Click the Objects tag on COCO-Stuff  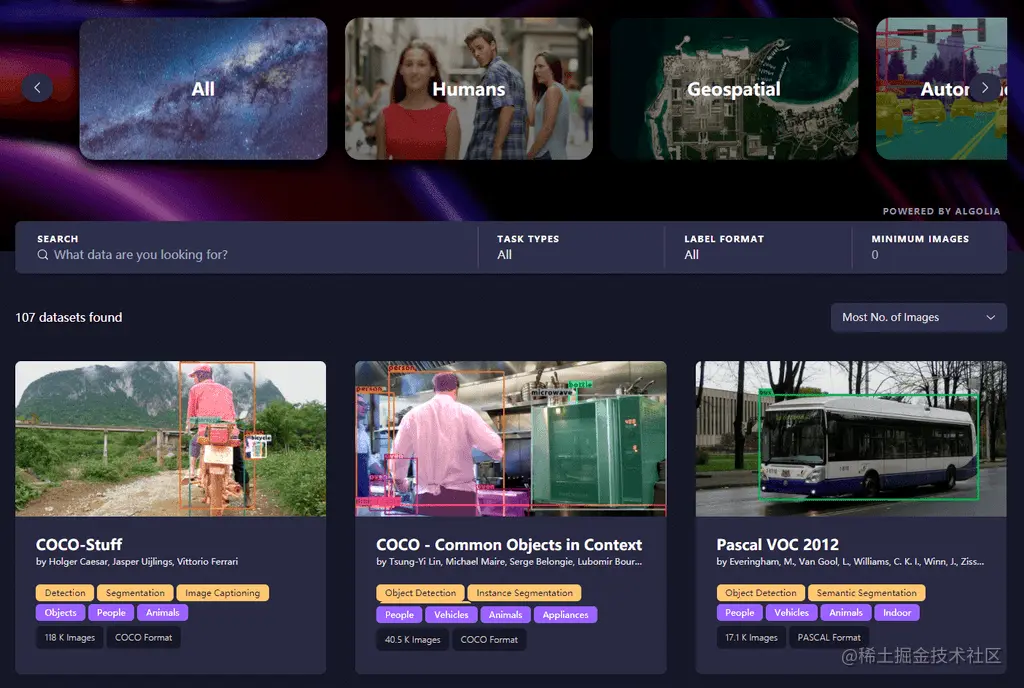pyautogui.click(x=61, y=612)
